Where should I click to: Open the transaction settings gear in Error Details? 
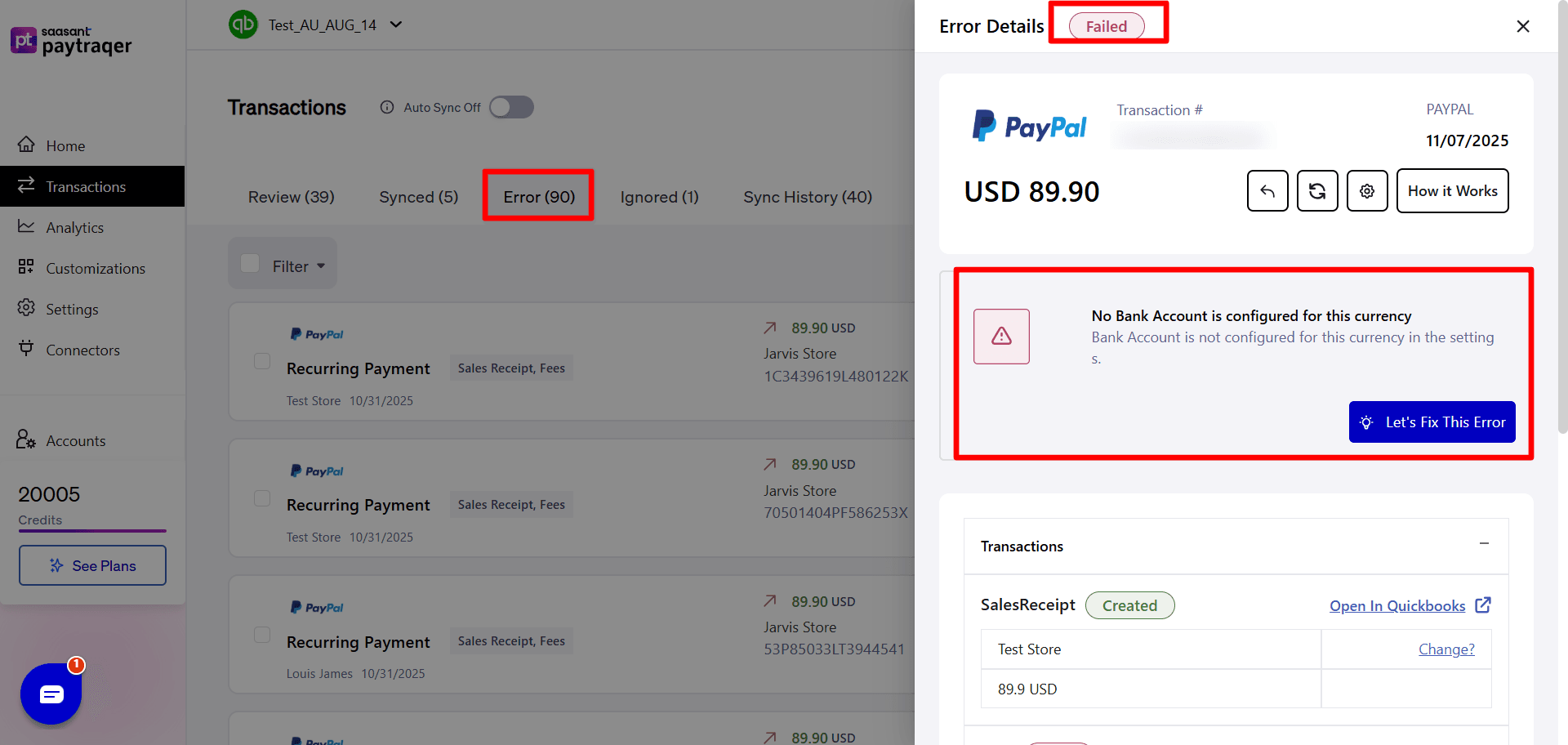1366,190
